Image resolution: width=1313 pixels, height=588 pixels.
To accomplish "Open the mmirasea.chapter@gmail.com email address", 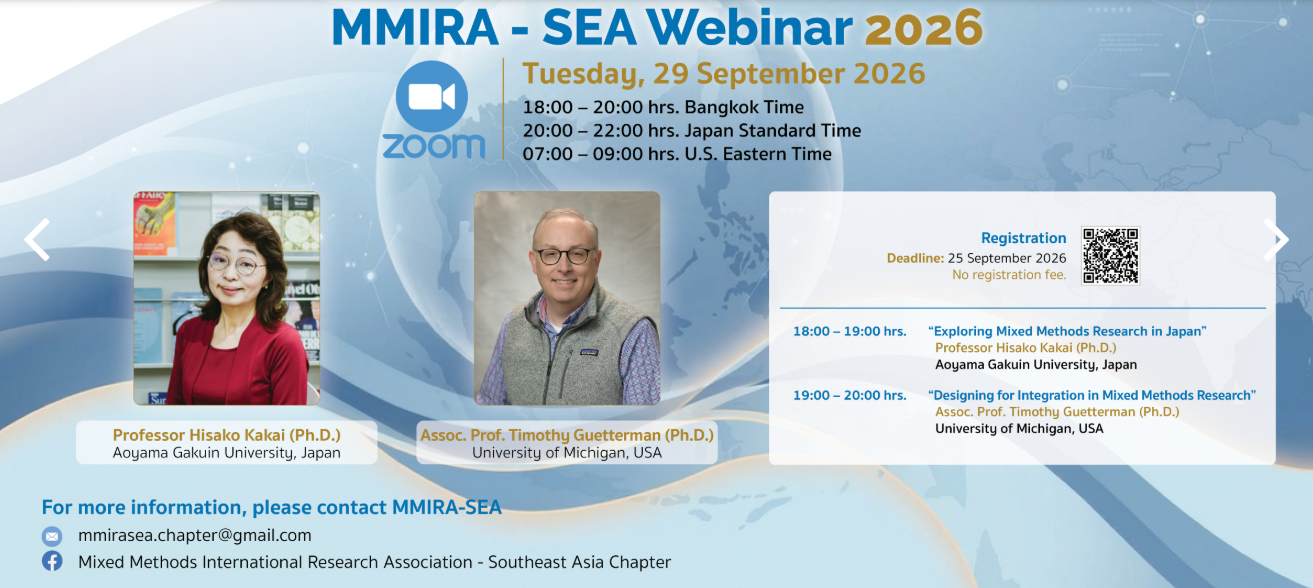I will pos(195,535).
